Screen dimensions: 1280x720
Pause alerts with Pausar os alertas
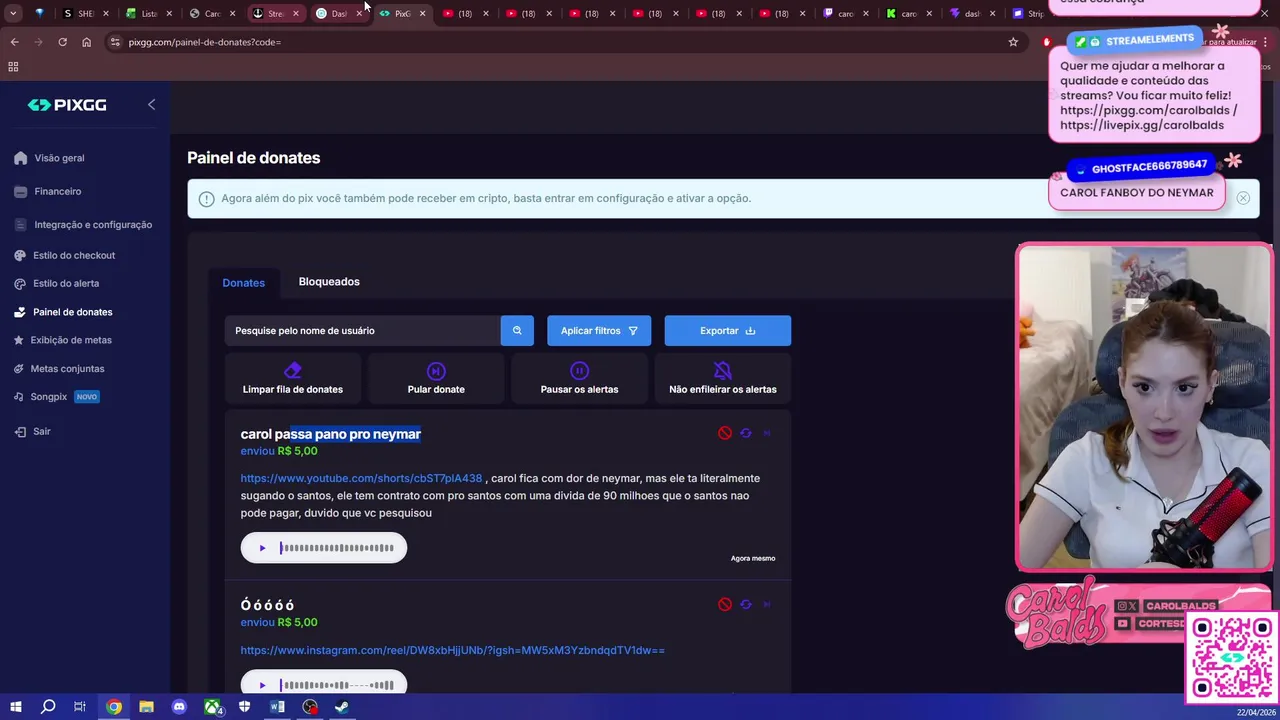[x=579, y=379]
